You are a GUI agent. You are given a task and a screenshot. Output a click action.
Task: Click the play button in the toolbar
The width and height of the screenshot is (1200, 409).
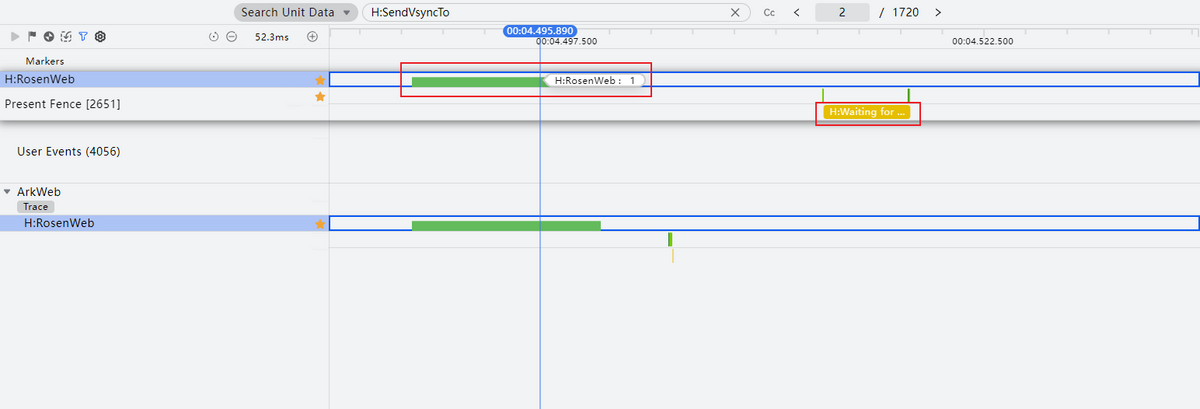(x=15, y=36)
